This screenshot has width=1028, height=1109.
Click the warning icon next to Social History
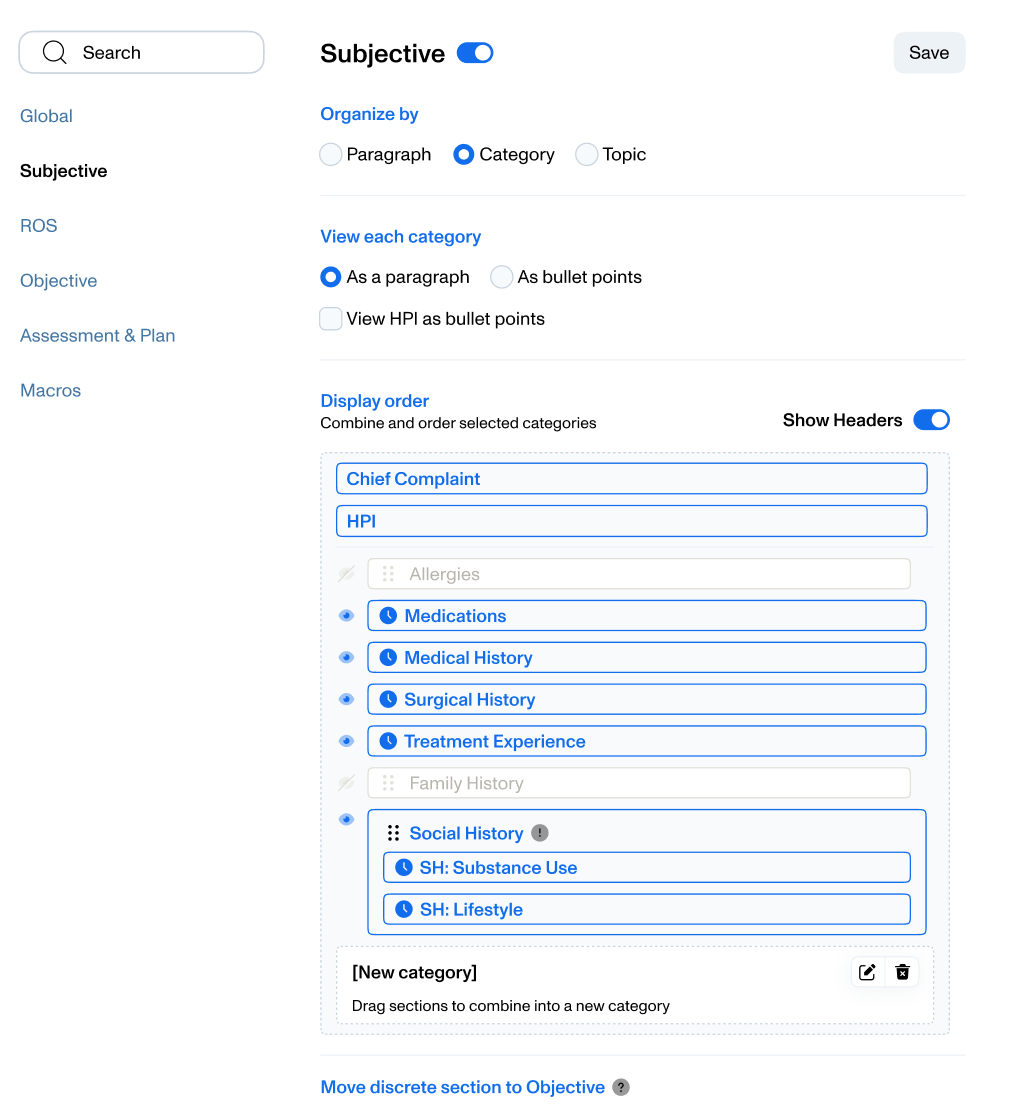pyautogui.click(x=540, y=832)
